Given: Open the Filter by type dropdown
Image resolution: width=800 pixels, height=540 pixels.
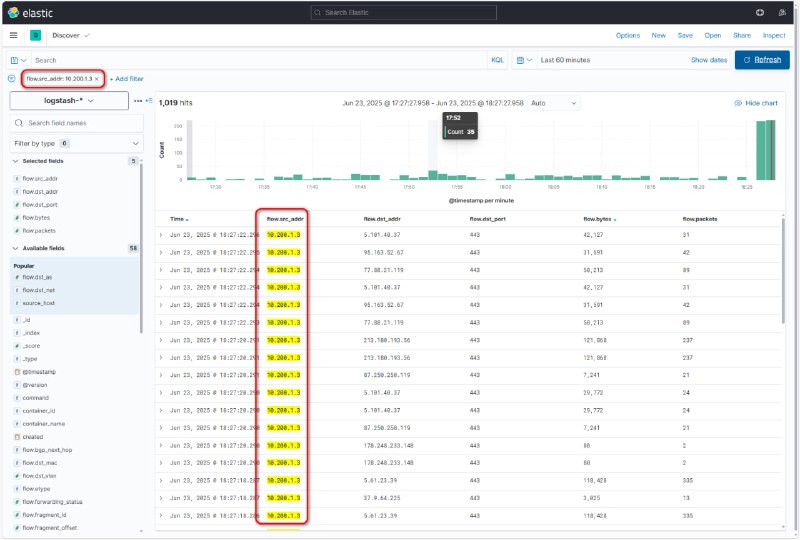Looking at the screenshot, I should [x=77, y=143].
